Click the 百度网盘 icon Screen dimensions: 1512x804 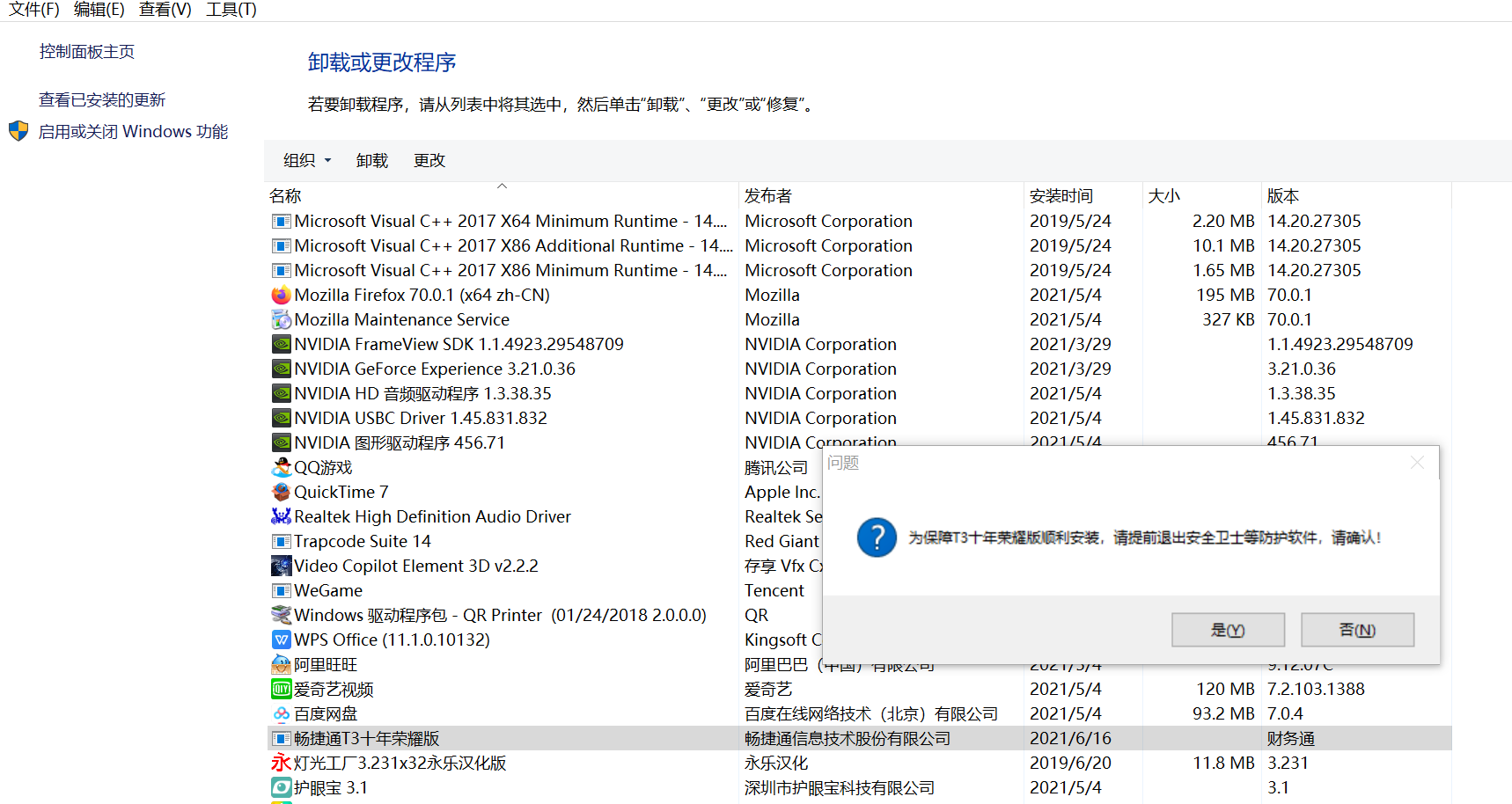coord(281,713)
